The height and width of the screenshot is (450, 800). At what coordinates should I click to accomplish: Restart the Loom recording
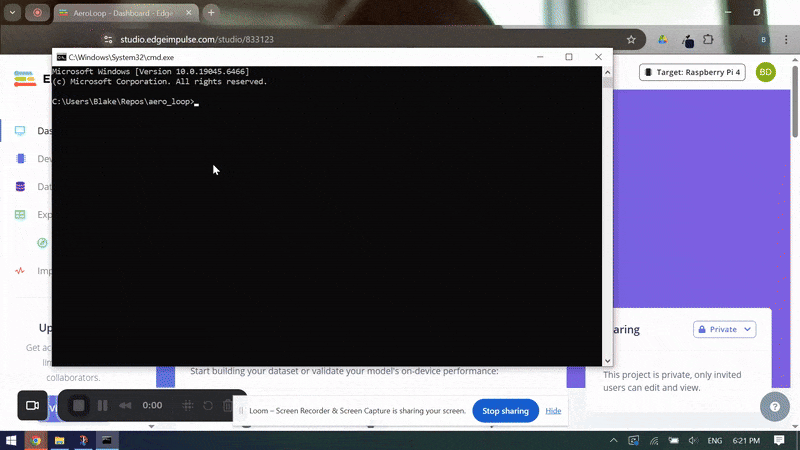coord(208,406)
